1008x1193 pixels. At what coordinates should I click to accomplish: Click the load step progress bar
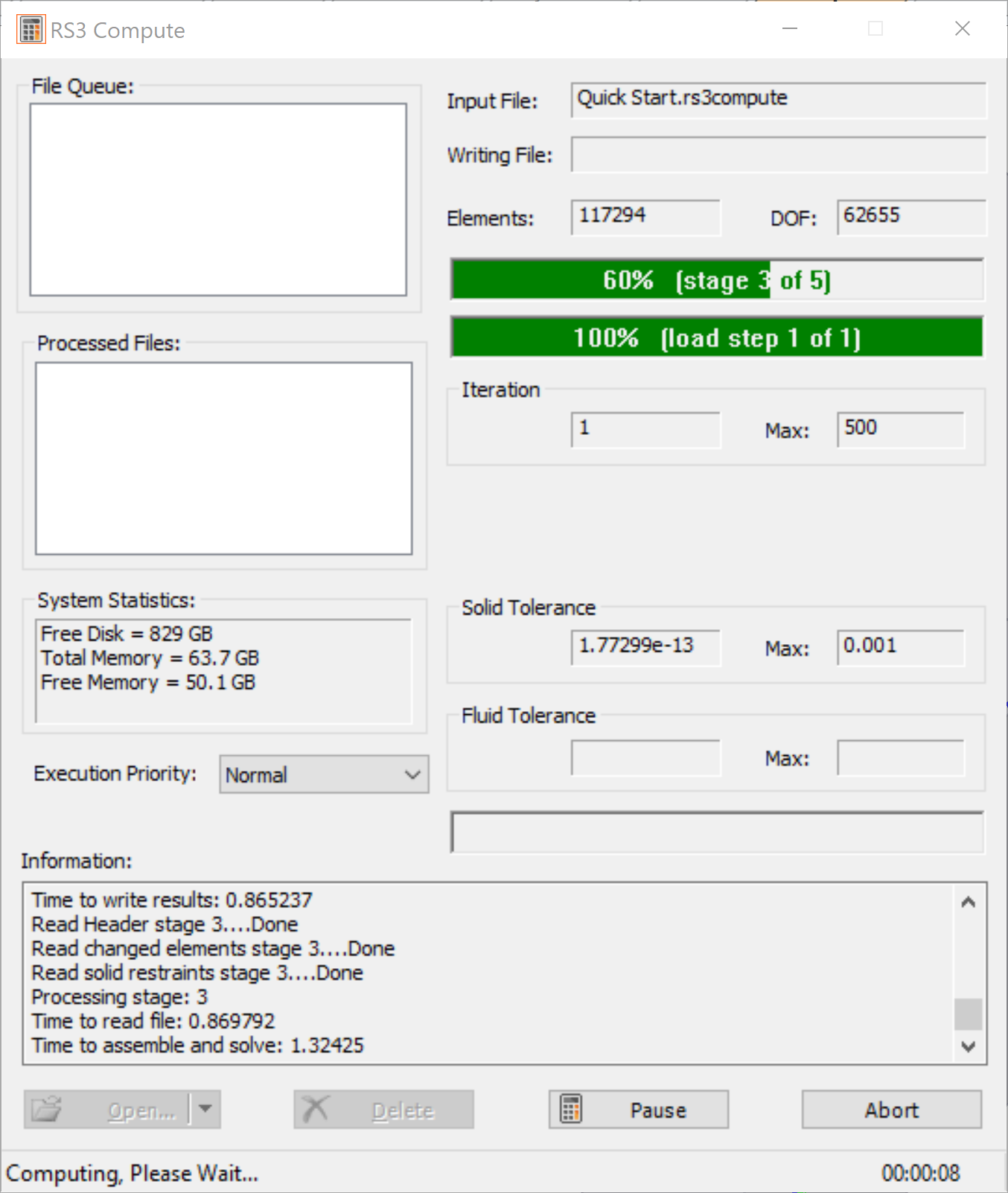(716, 338)
